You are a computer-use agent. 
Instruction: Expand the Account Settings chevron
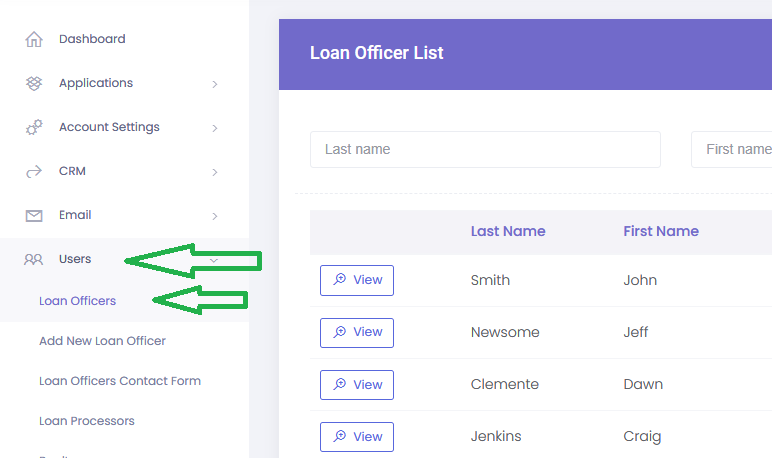coord(215,128)
